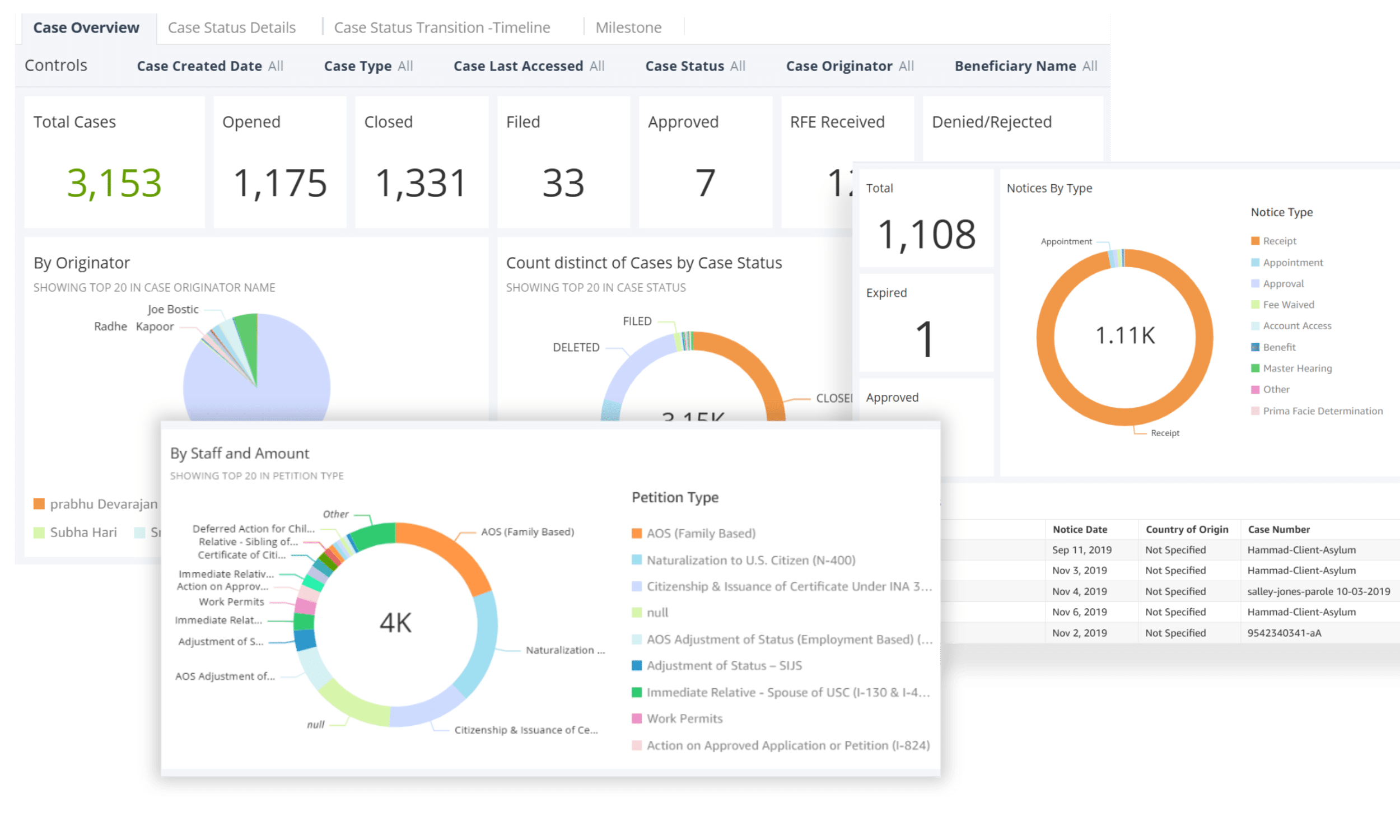
Task: Click the orange Receipt legend swatch
Action: 1254,241
